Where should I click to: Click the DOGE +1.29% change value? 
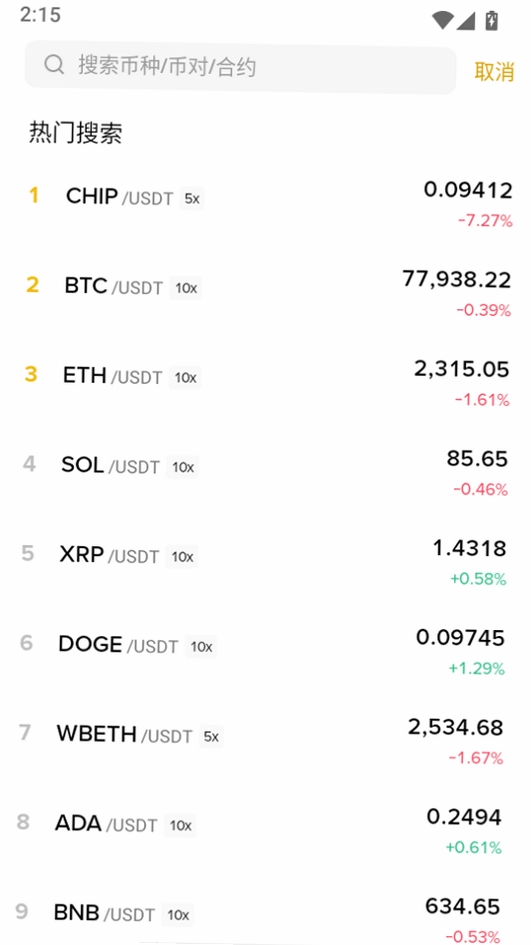tap(476, 668)
